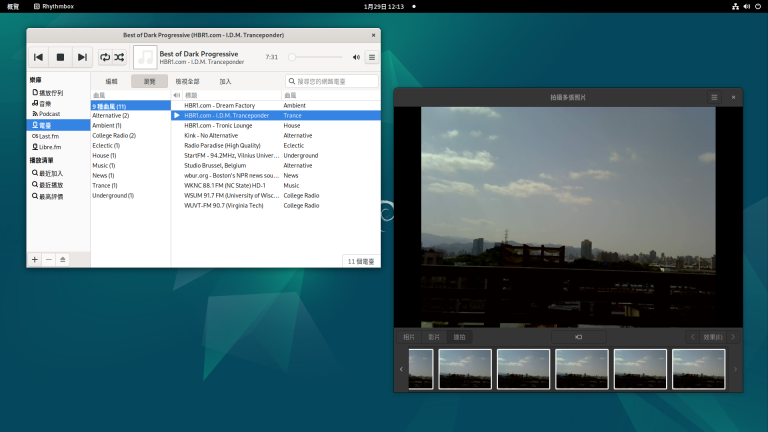
Task: Open 概覽 Activities overview in top bar
Action: tap(13, 6)
